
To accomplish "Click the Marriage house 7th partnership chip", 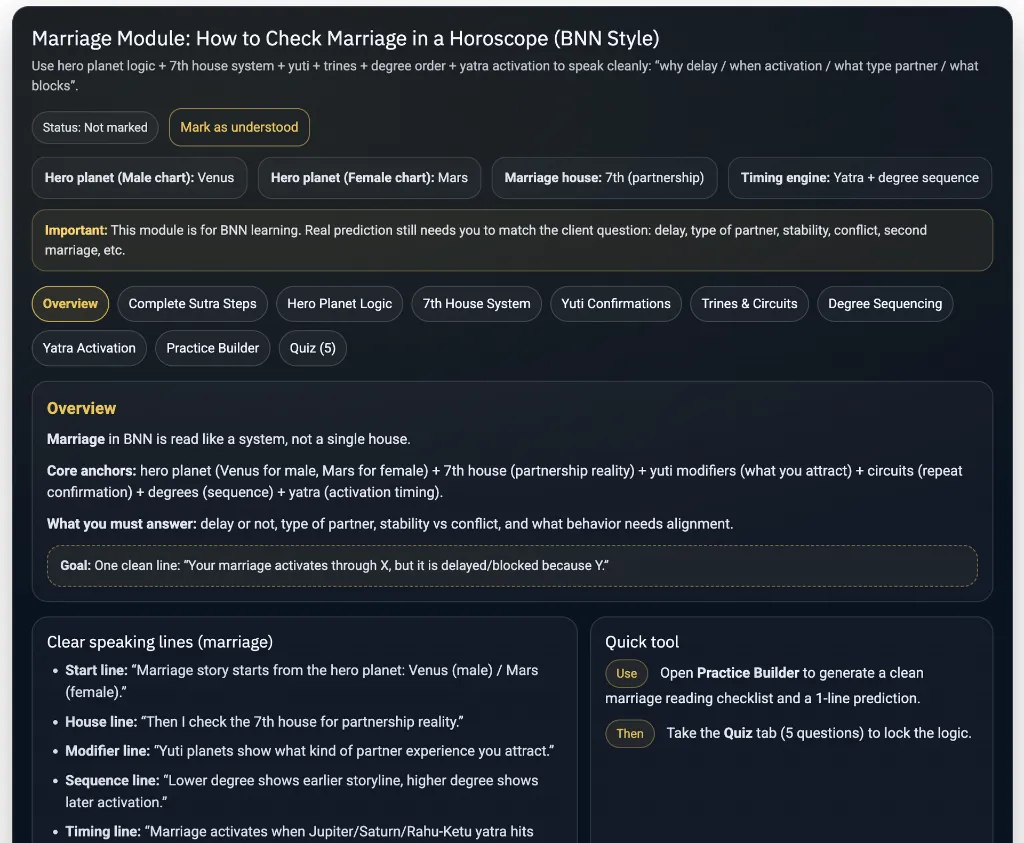I will pos(604,177).
